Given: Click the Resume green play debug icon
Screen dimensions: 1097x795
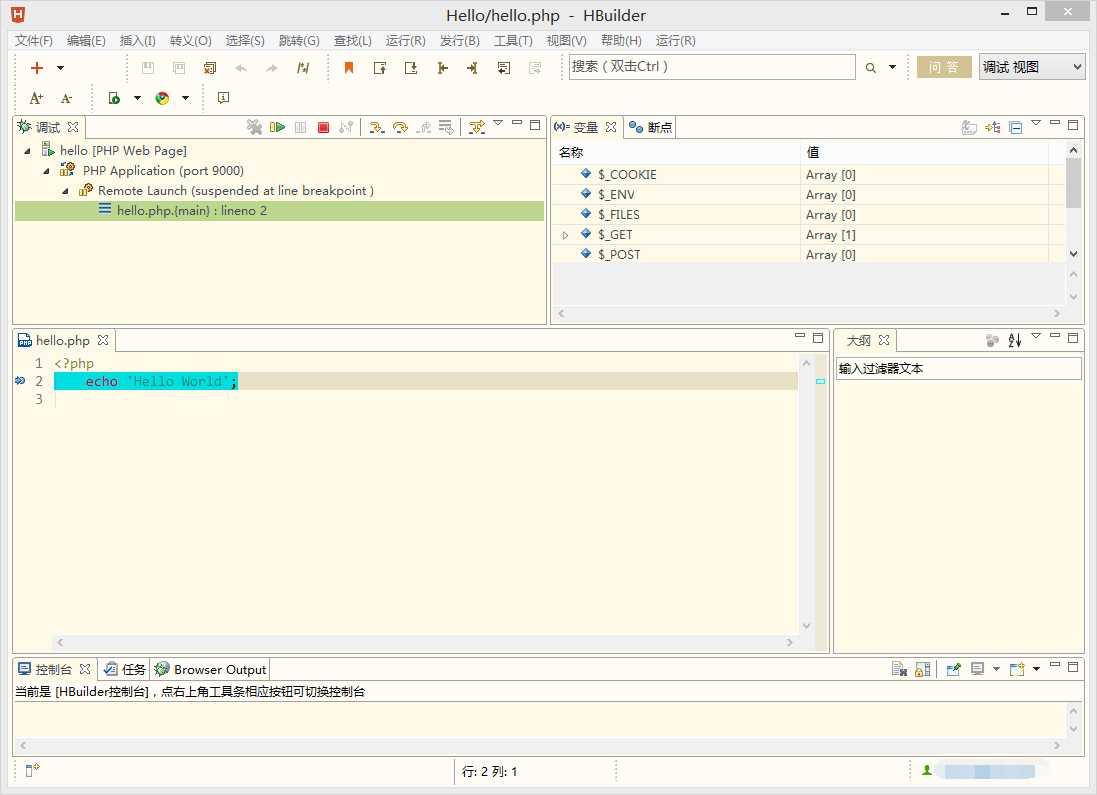Looking at the screenshot, I should (x=277, y=127).
